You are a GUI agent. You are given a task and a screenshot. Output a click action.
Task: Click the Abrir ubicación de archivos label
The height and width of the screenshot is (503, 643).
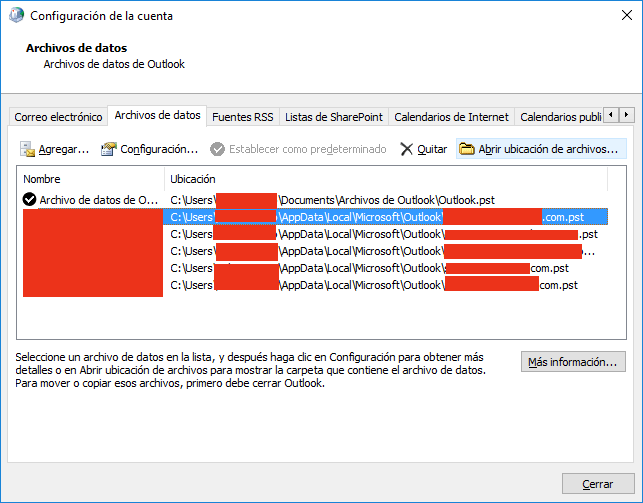(548, 149)
